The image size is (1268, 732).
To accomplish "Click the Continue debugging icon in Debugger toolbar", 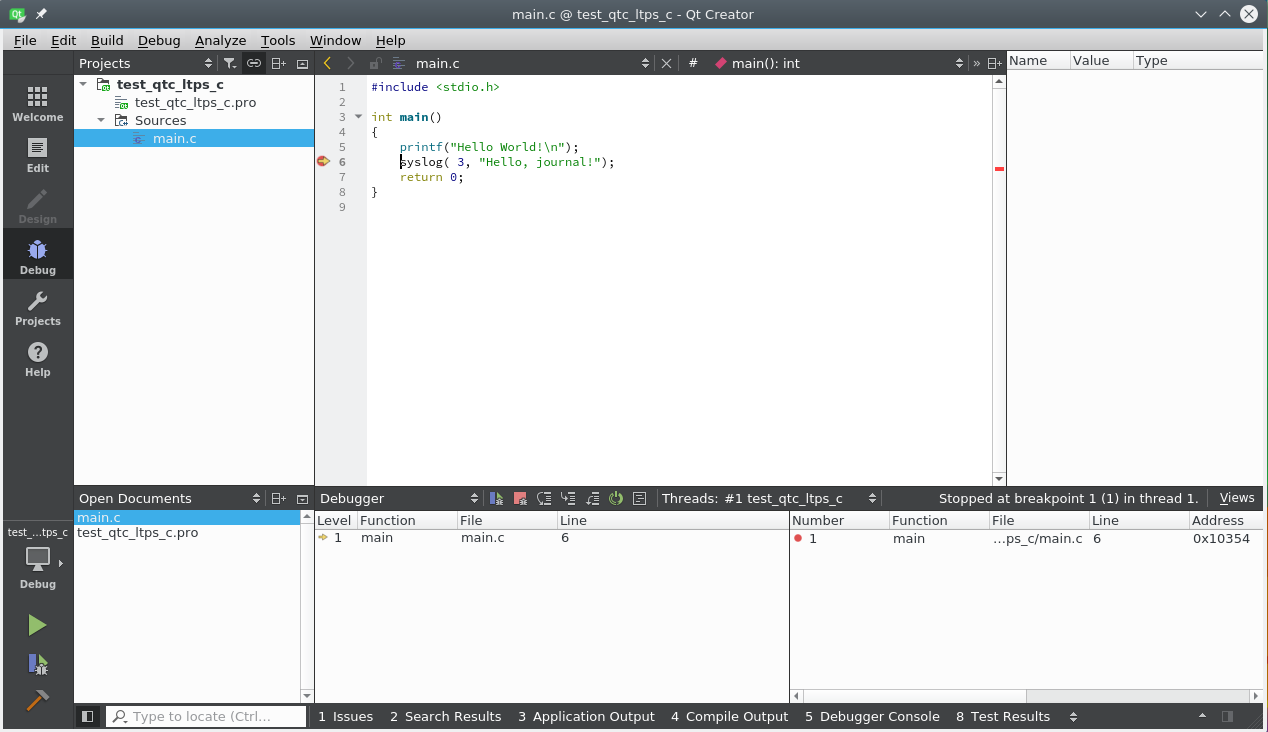I will [x=496, y=498].
